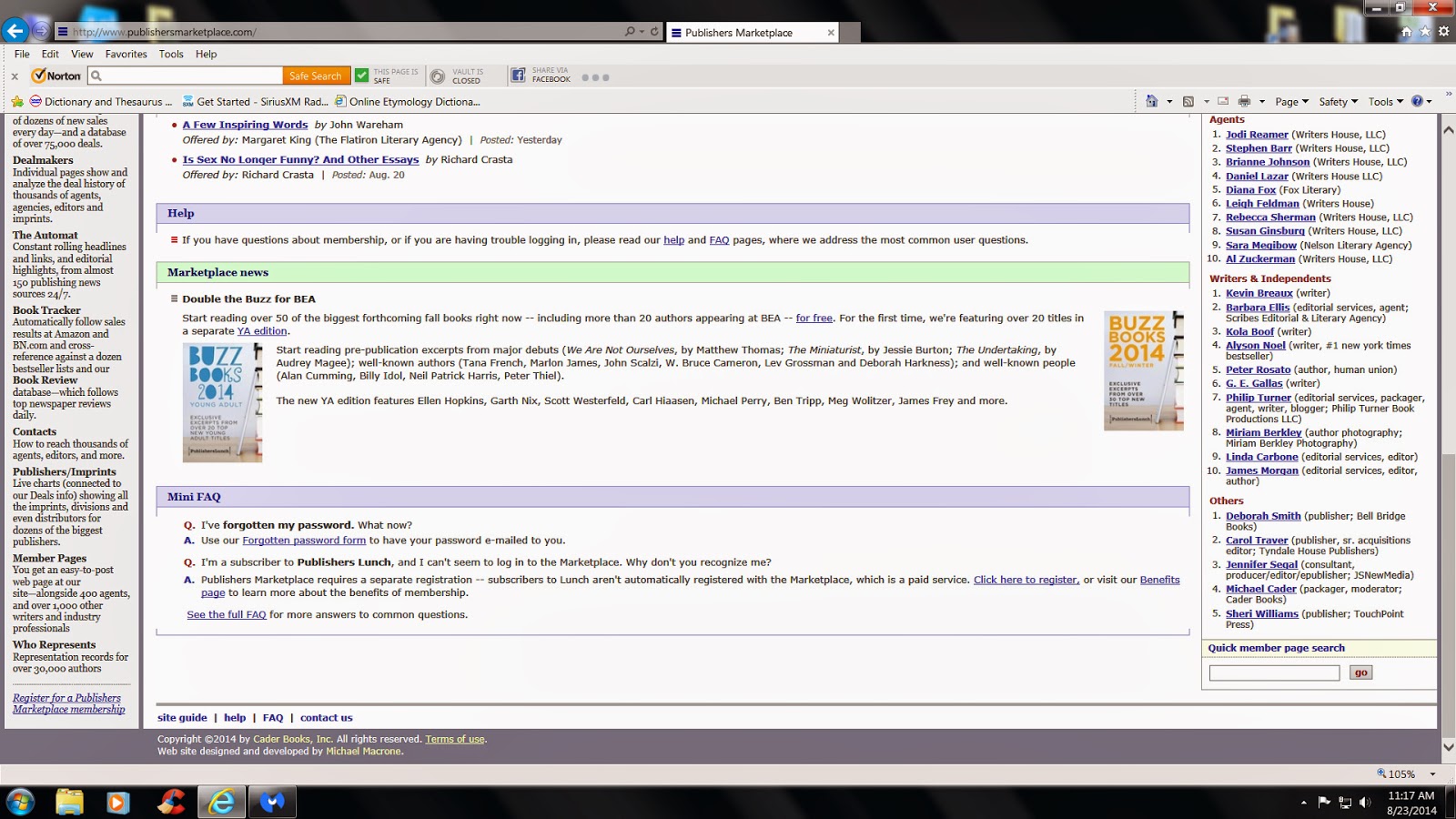
Task: Open the media player taskbar icon
Action: click(117, 802)
